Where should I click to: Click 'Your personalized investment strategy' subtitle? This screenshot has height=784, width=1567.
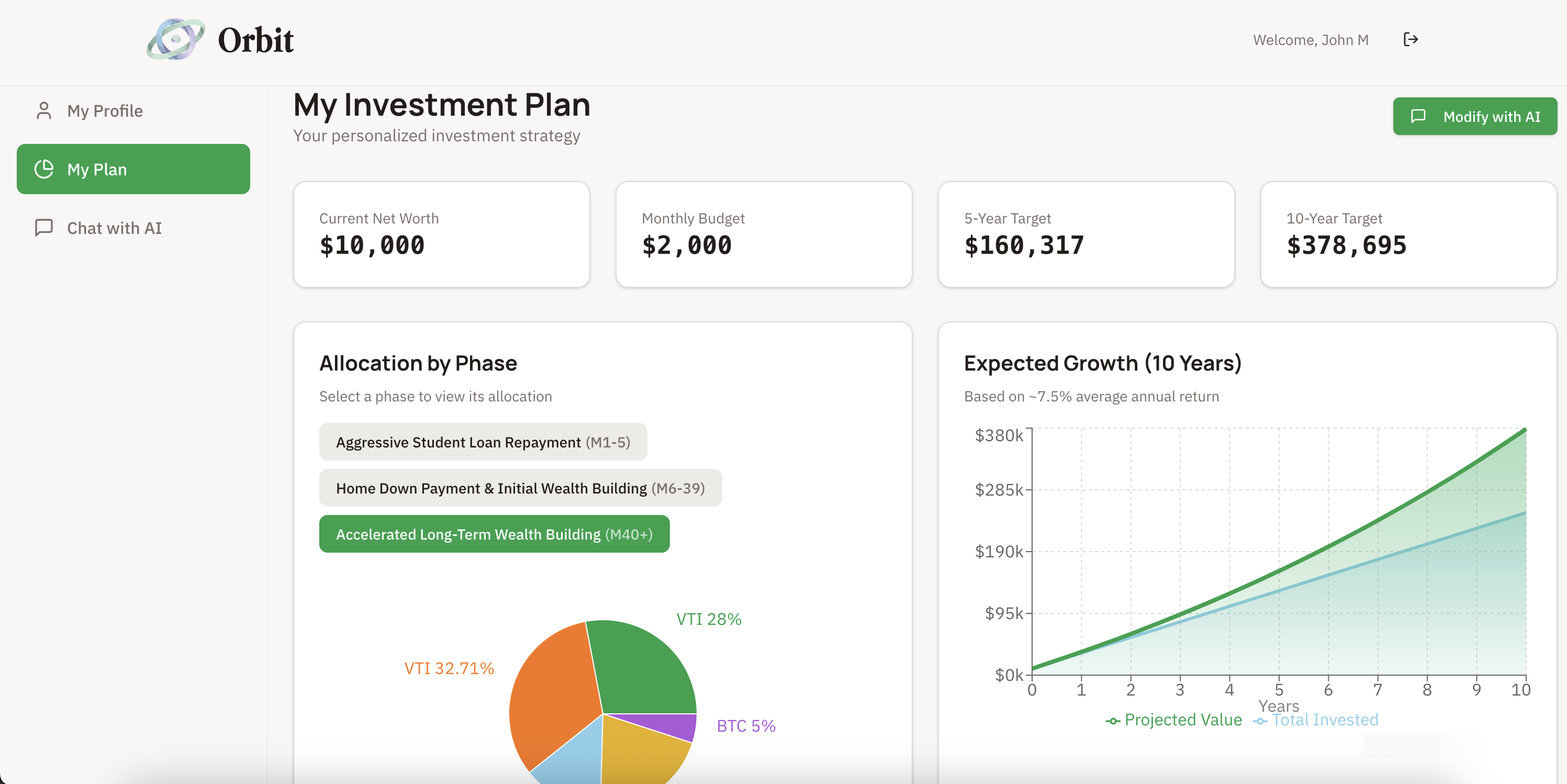(x=437, y=136)
